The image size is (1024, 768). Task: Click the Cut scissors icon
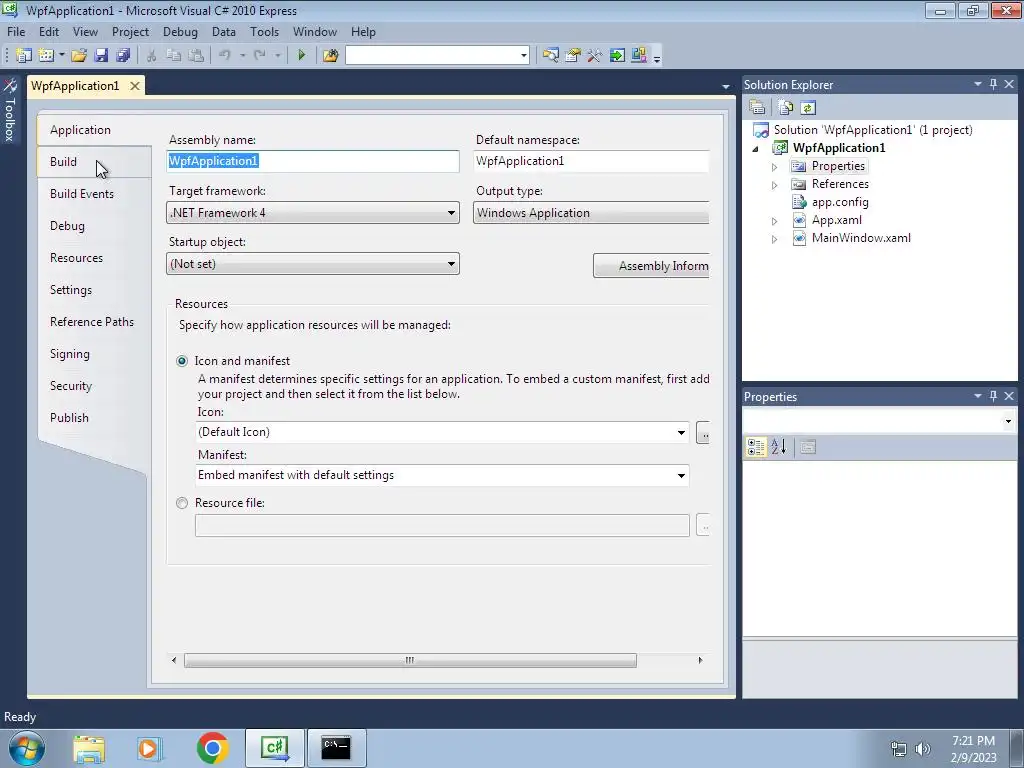click(152, 56)
